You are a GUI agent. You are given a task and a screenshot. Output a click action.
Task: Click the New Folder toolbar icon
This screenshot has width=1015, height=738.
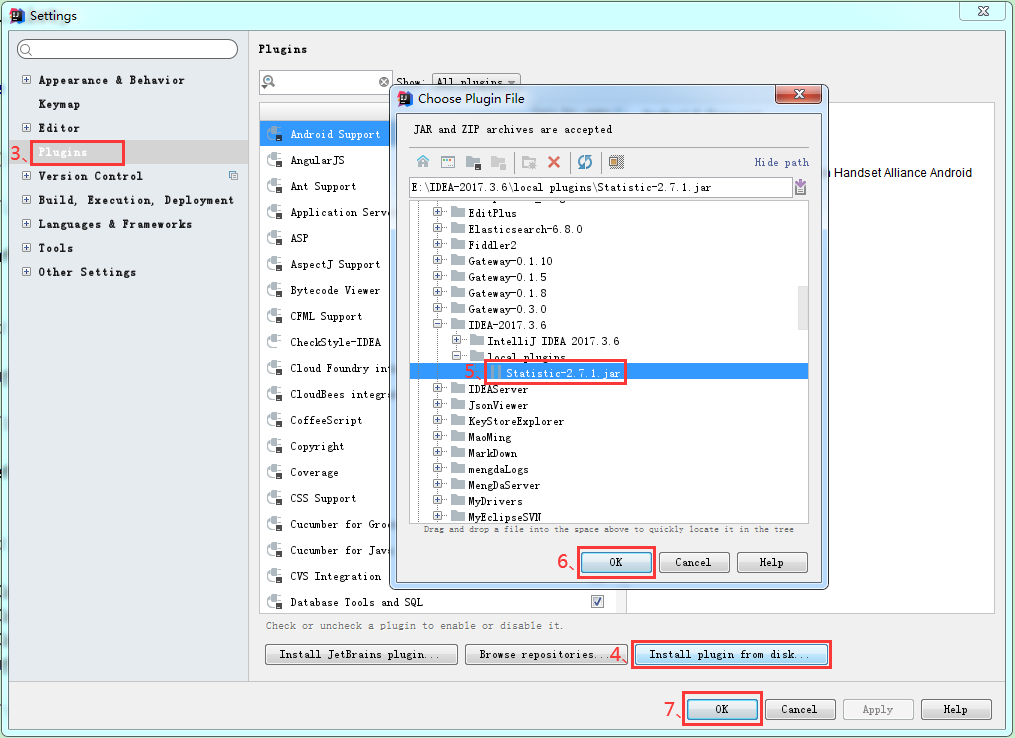click(x=529, y=162)
